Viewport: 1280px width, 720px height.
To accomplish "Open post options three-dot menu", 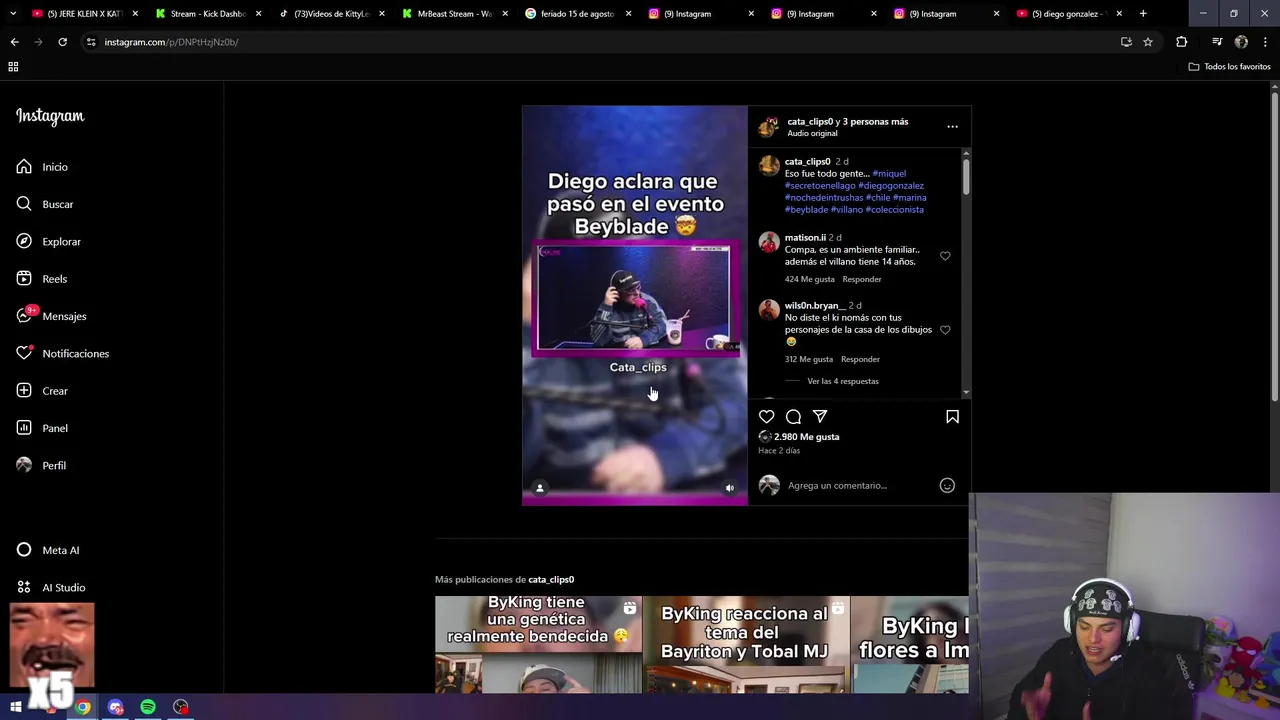I will click(x=952, y=127).
